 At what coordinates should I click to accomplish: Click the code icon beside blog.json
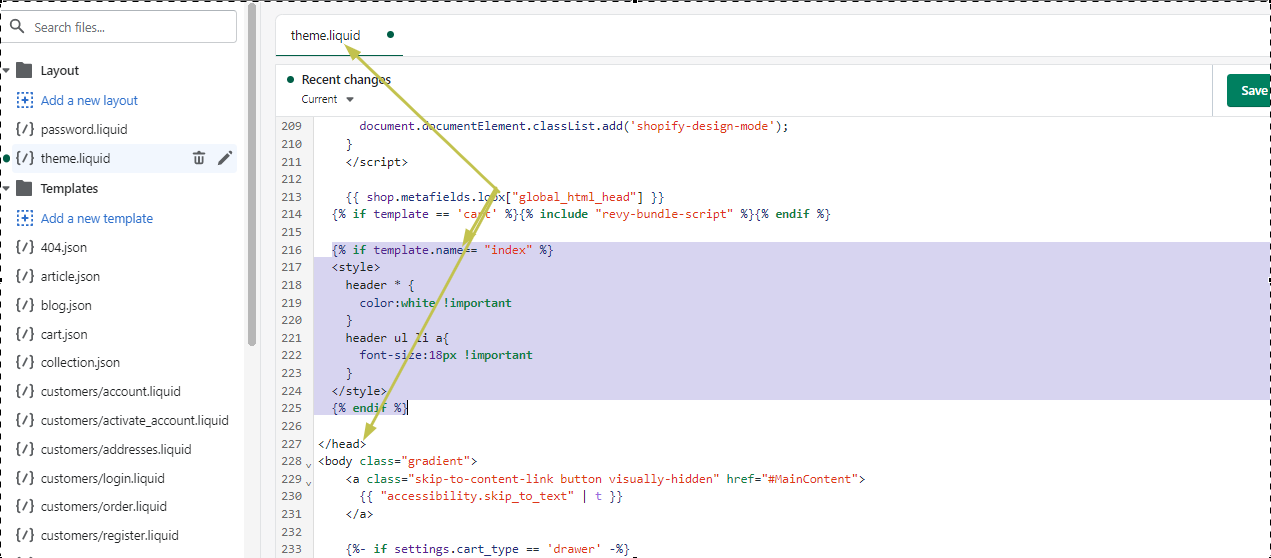pos(25,305)
